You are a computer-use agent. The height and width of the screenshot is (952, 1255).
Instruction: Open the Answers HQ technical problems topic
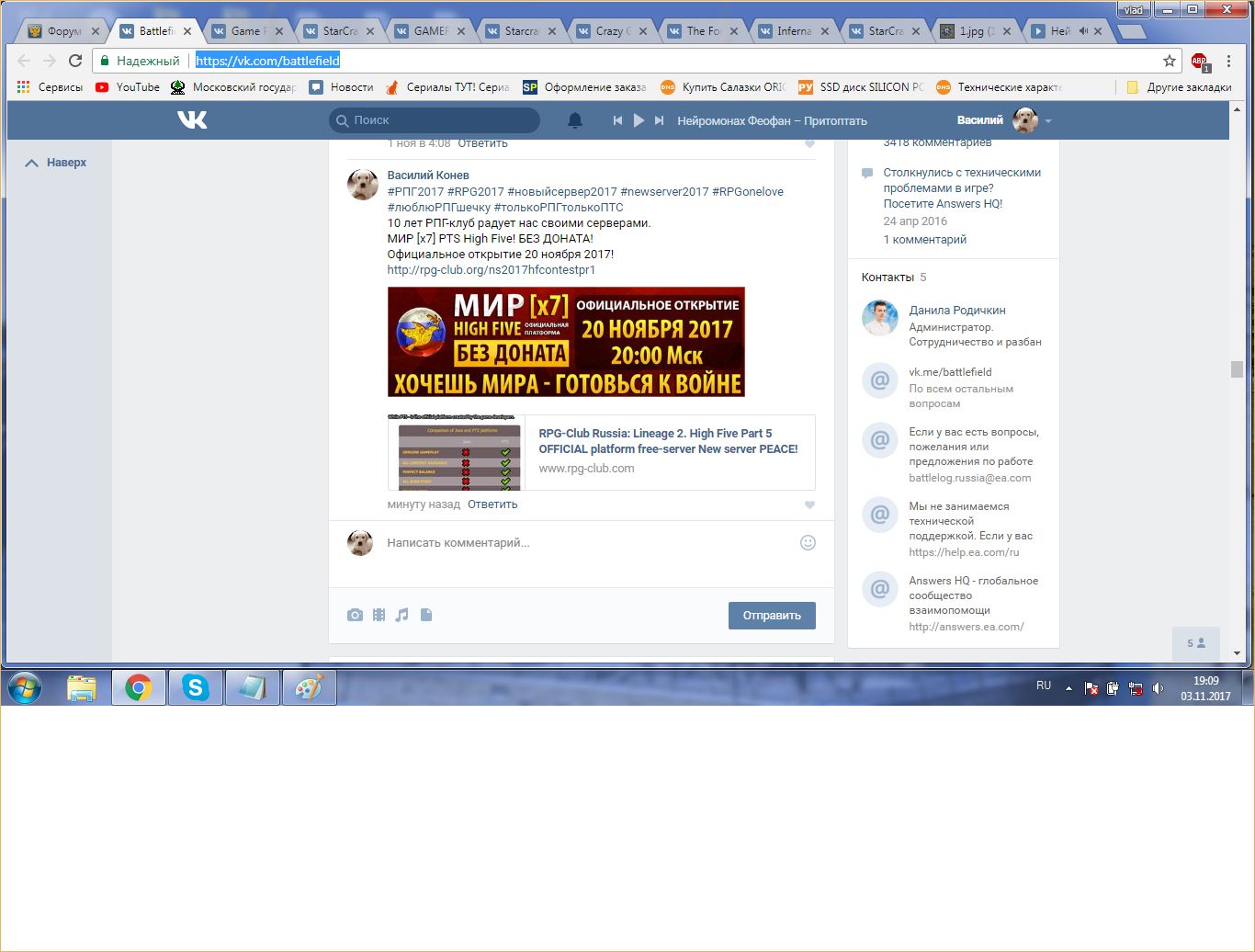point(962,187)
